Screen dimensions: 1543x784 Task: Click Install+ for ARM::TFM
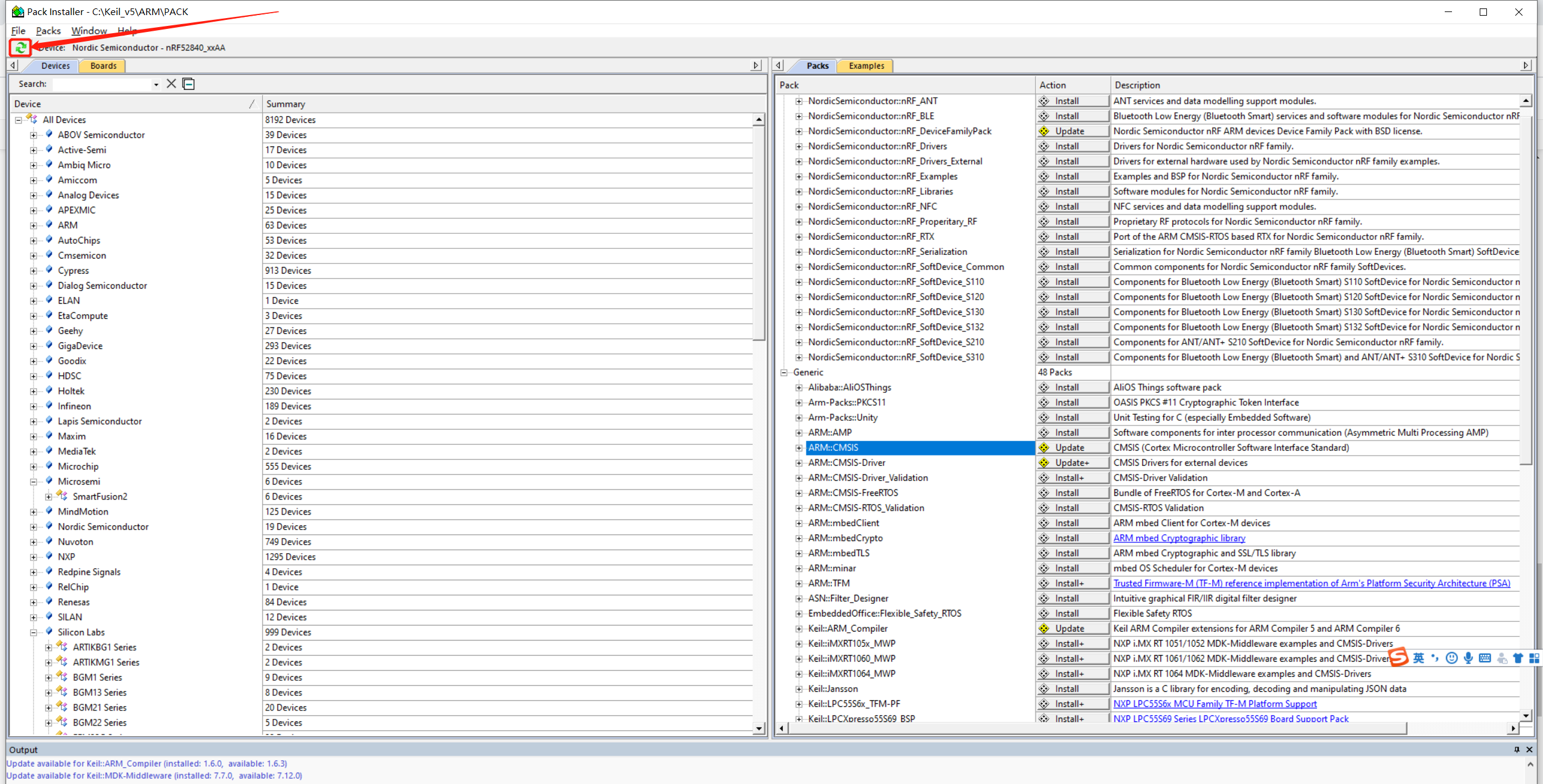(x=1073, y=583)
